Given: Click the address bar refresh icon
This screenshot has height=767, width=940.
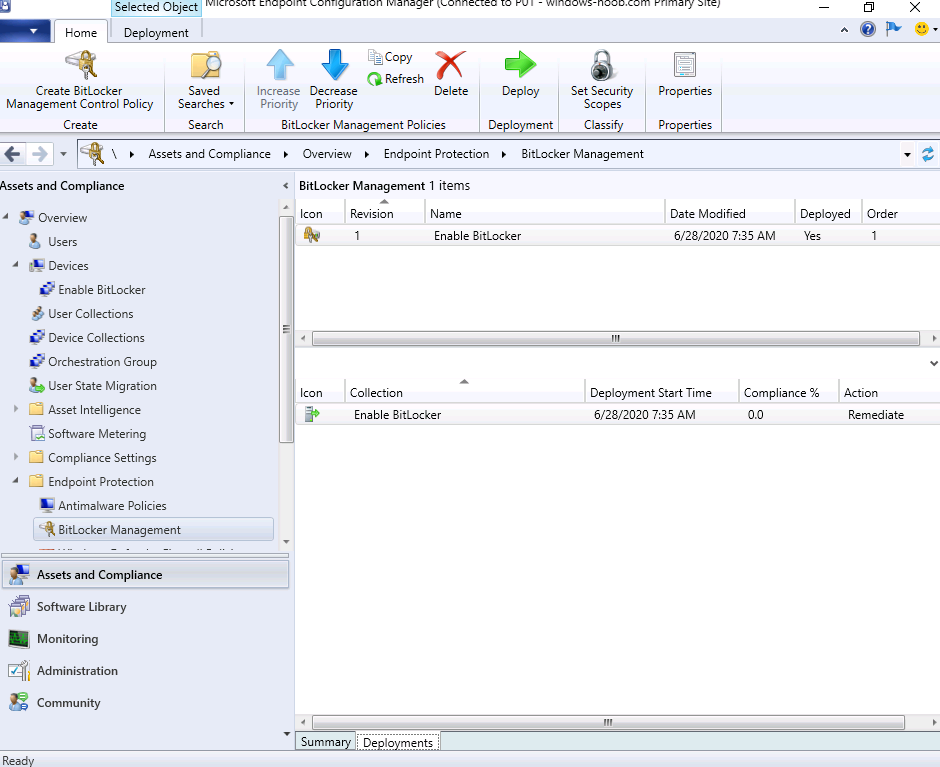Looking at the screenshot, I should (x=927, y=154).
